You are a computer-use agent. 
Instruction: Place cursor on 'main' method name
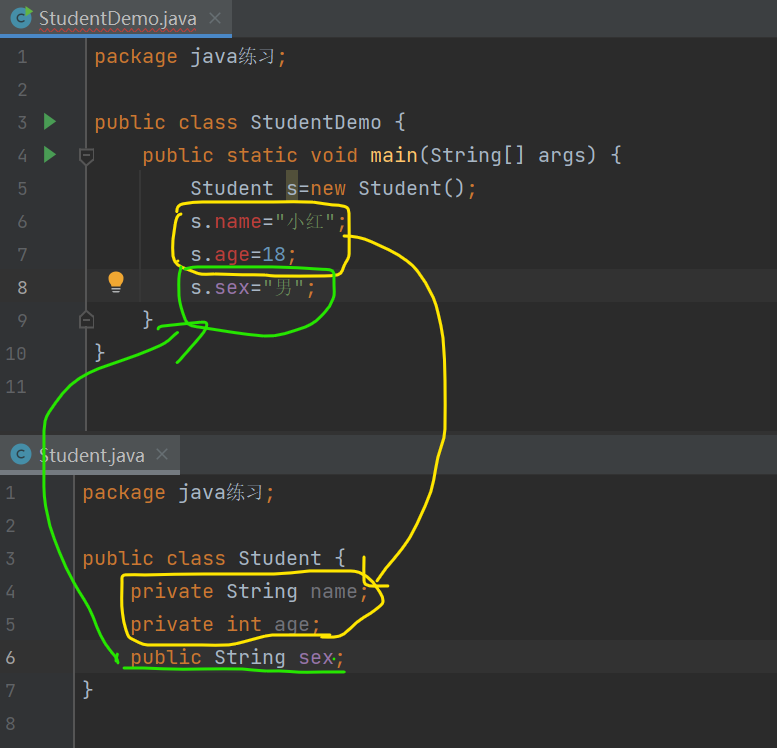(394, 156)
